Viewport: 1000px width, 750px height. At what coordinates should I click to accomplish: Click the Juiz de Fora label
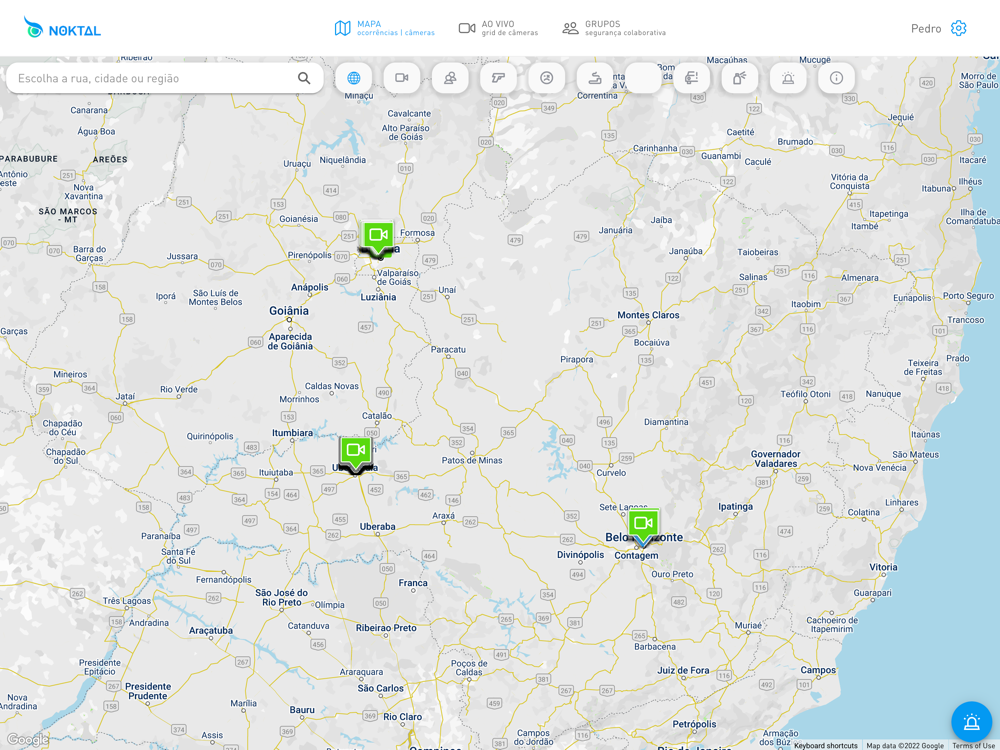pyautogui.click(x=683, y=670)
